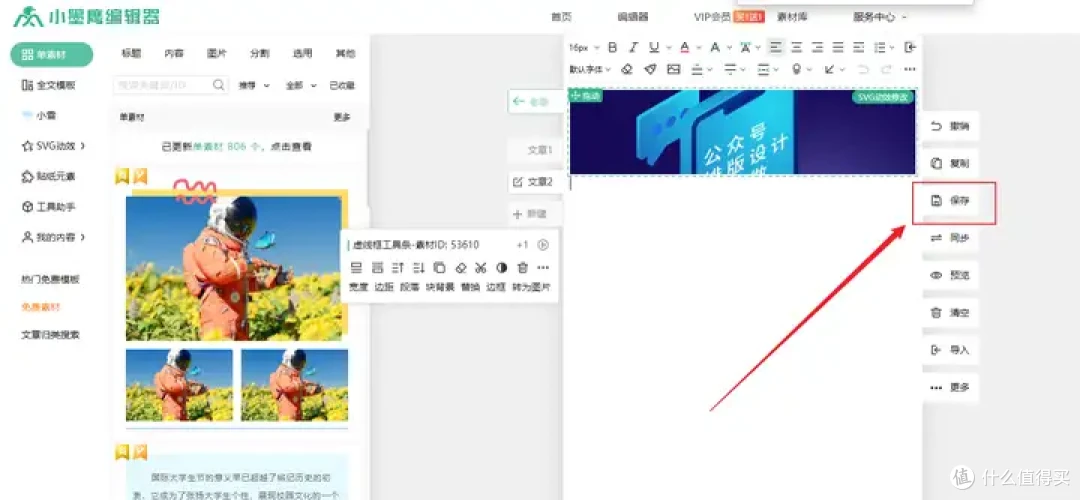Switch to the 分割 material tab

(x=260, y=53)
